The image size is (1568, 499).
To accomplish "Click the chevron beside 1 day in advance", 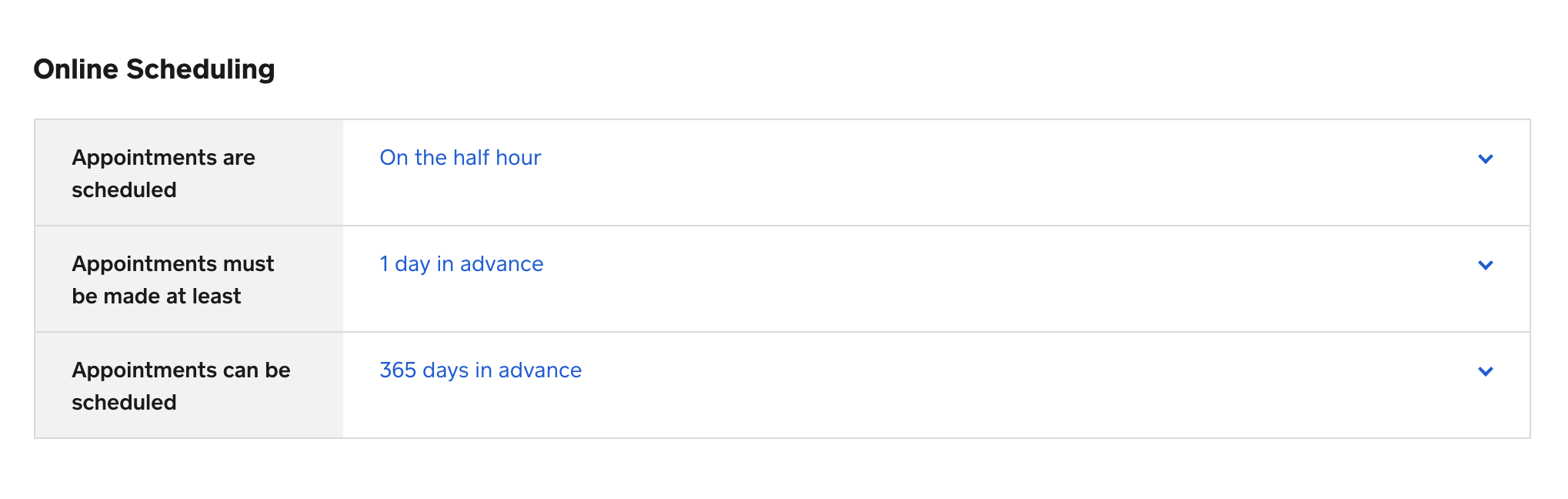I will [x=1485, y=265].
